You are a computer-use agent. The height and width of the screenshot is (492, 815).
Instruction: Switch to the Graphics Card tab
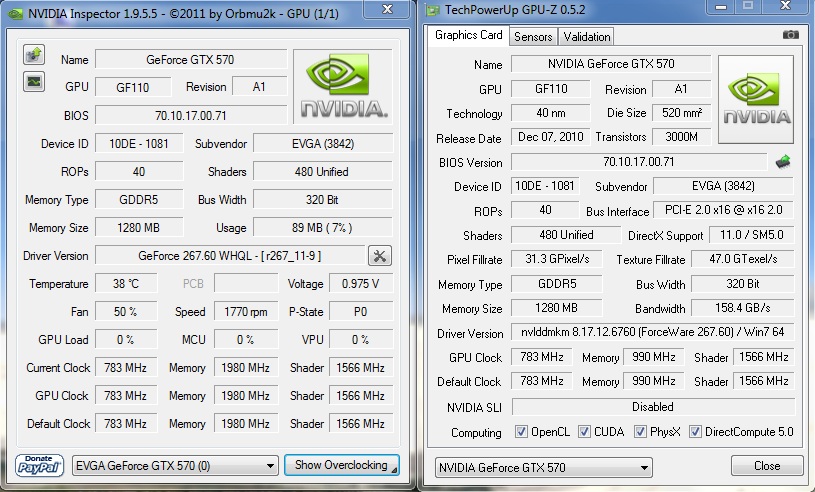click(468, 35)
